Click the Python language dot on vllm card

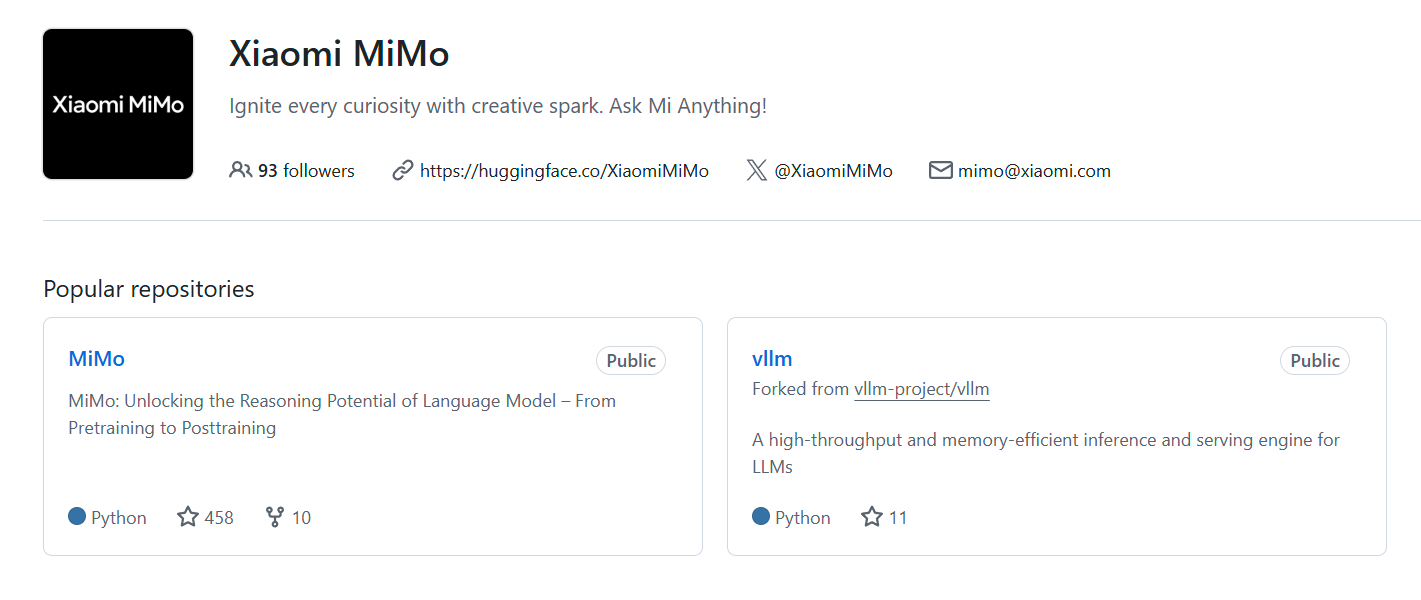761,516
